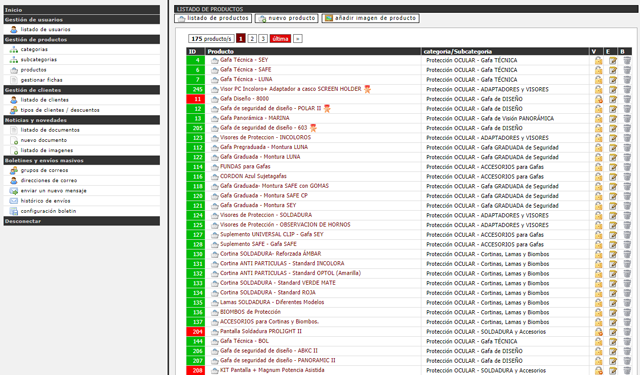Open categorías under Gestión de productos
Image resolution: width=640 pixels, height=375 pixels.
pyautogui.click(x=34, y=49)
